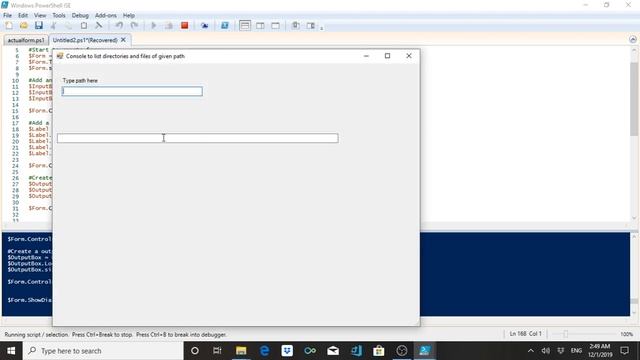This screenshot has height=360, width=640.
Task: Clear the console pane with the brush icon
Action: click(x=98, y=26)
